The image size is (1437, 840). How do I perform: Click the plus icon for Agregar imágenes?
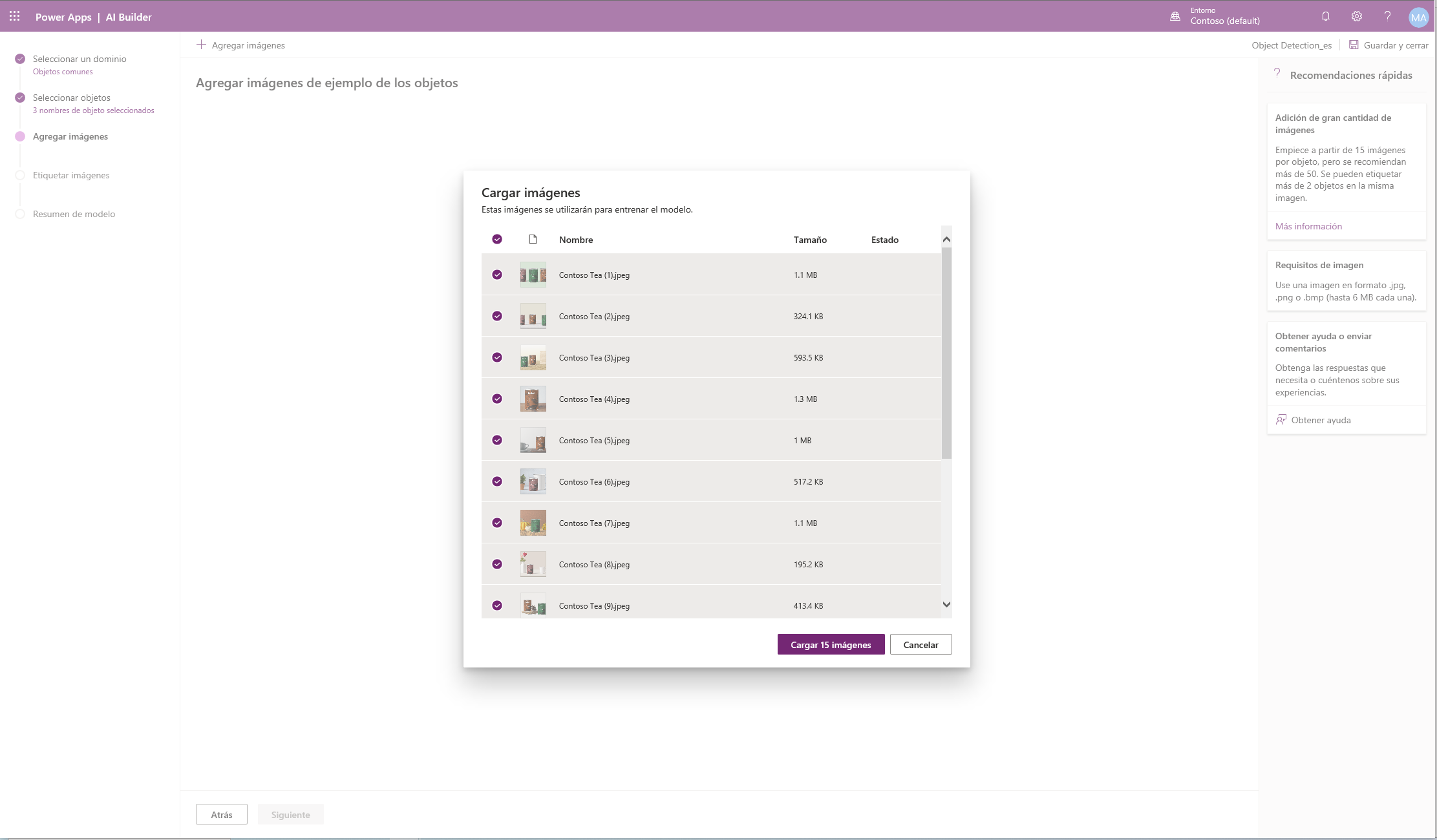(x=201, y=45)
